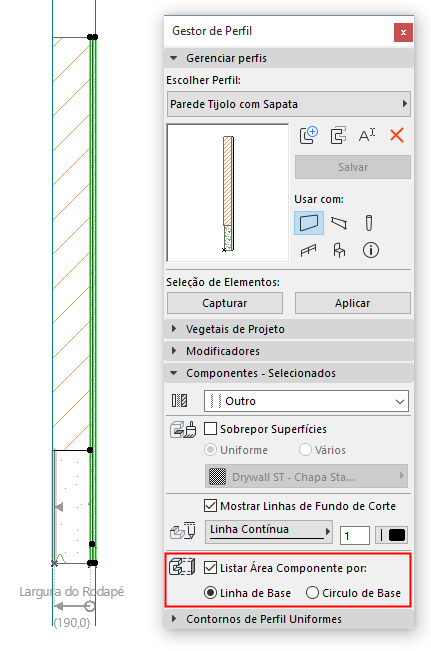Click the profile preview thumbnail
This screenshot has width=431, height=651.
tap(228, 193)
